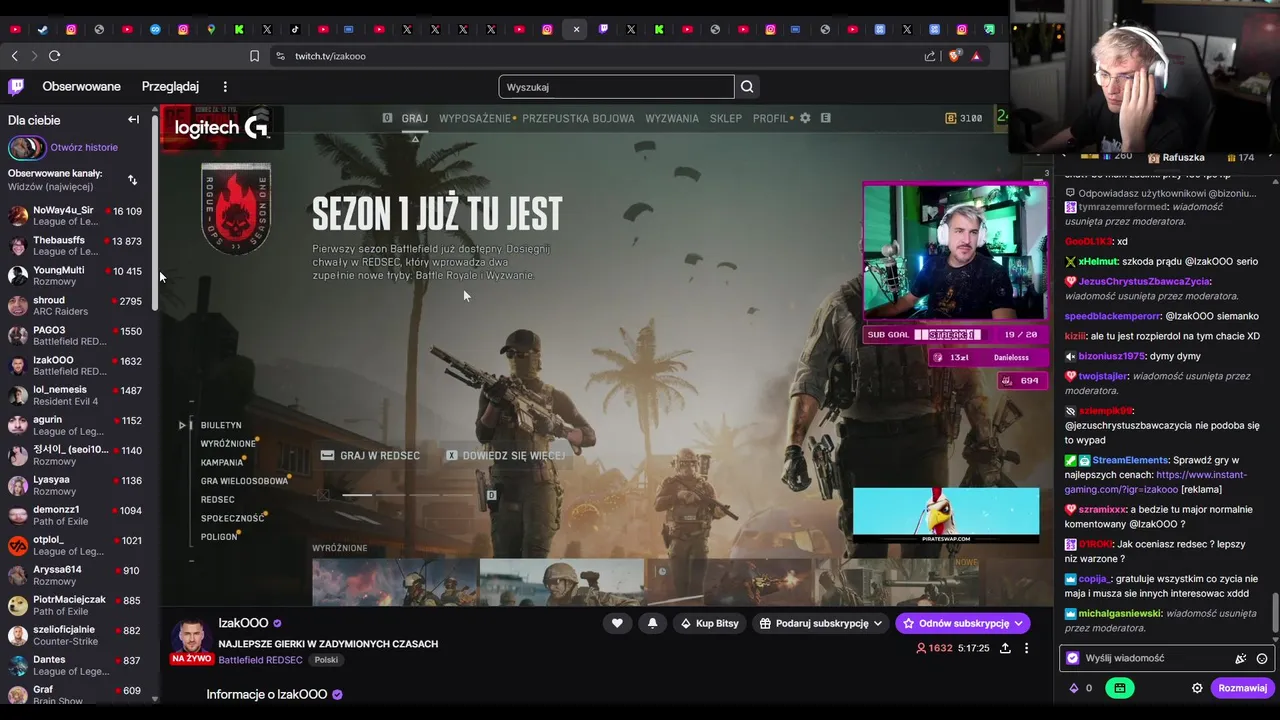This screenshot has width=1280, height=720.
Task: Click the Brave Rewards triangle icon
Action: (976, 56)
